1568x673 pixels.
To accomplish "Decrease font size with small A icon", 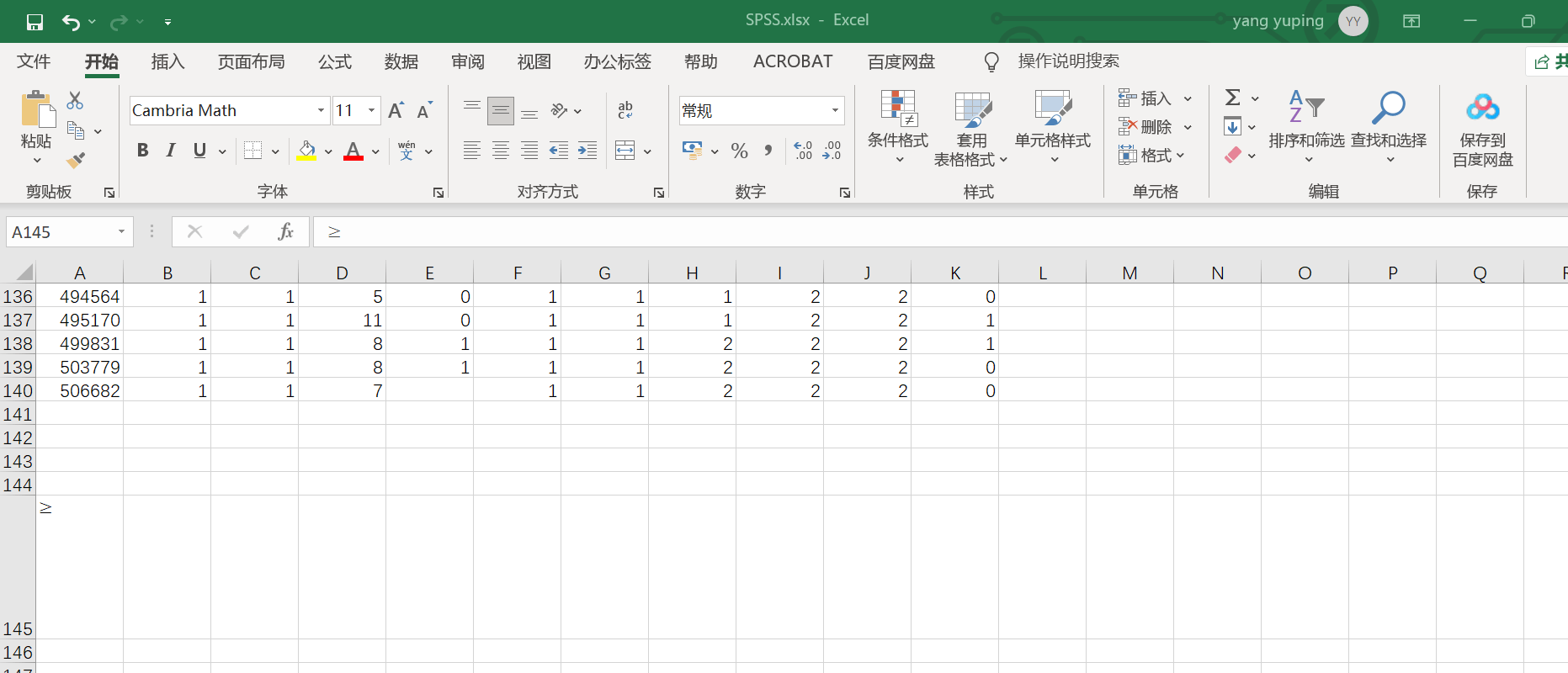I will pyautogui.click(x=425, y=110).
